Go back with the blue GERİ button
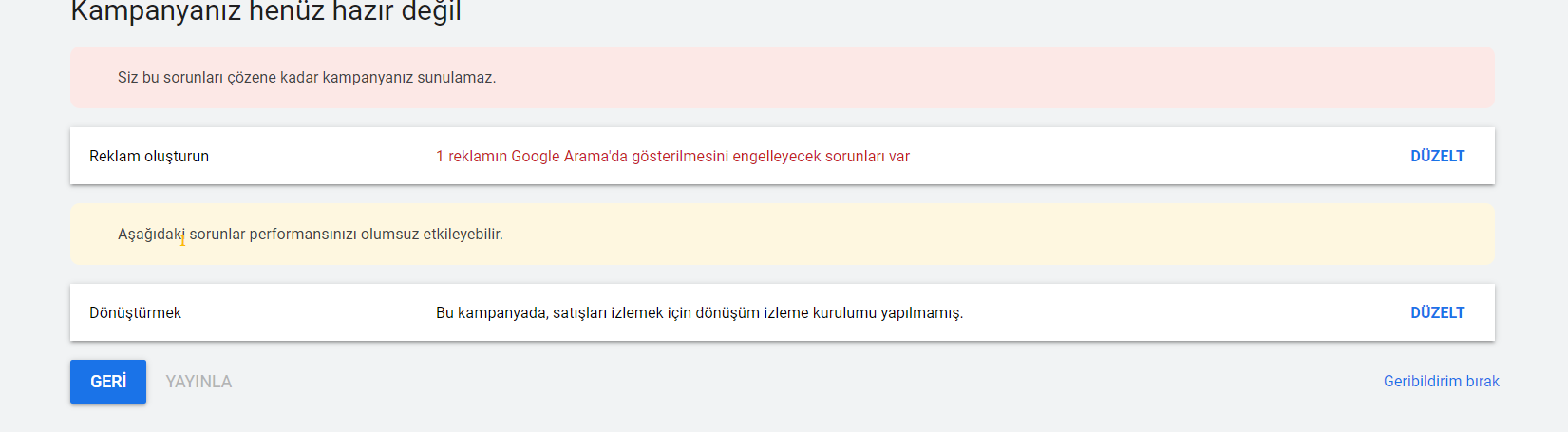The width and height of the screenshot is (1568, 432). click(108, 382)
